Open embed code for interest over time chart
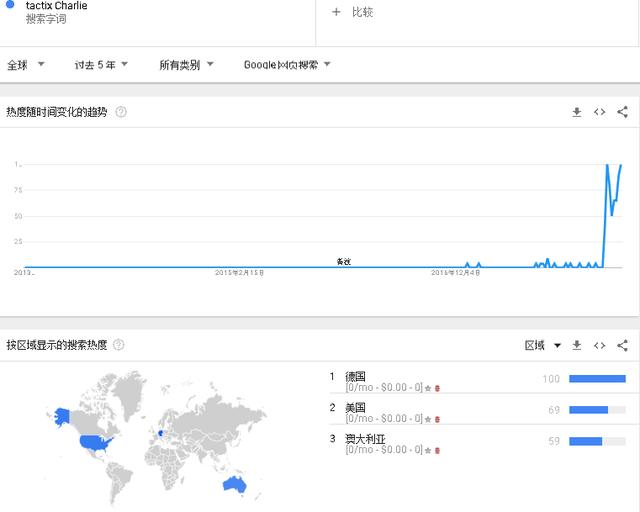 pyautogui.click(x=600, y=112)
